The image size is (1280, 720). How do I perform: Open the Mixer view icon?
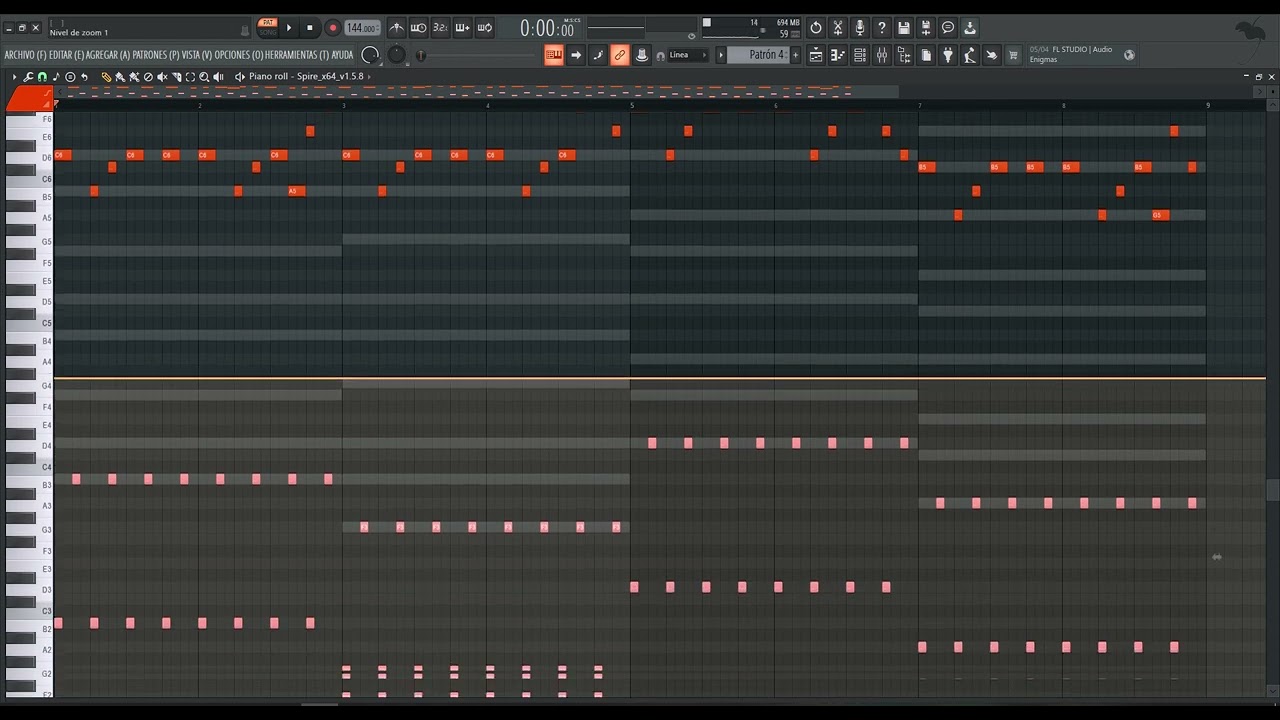click(x=882, y=56)
